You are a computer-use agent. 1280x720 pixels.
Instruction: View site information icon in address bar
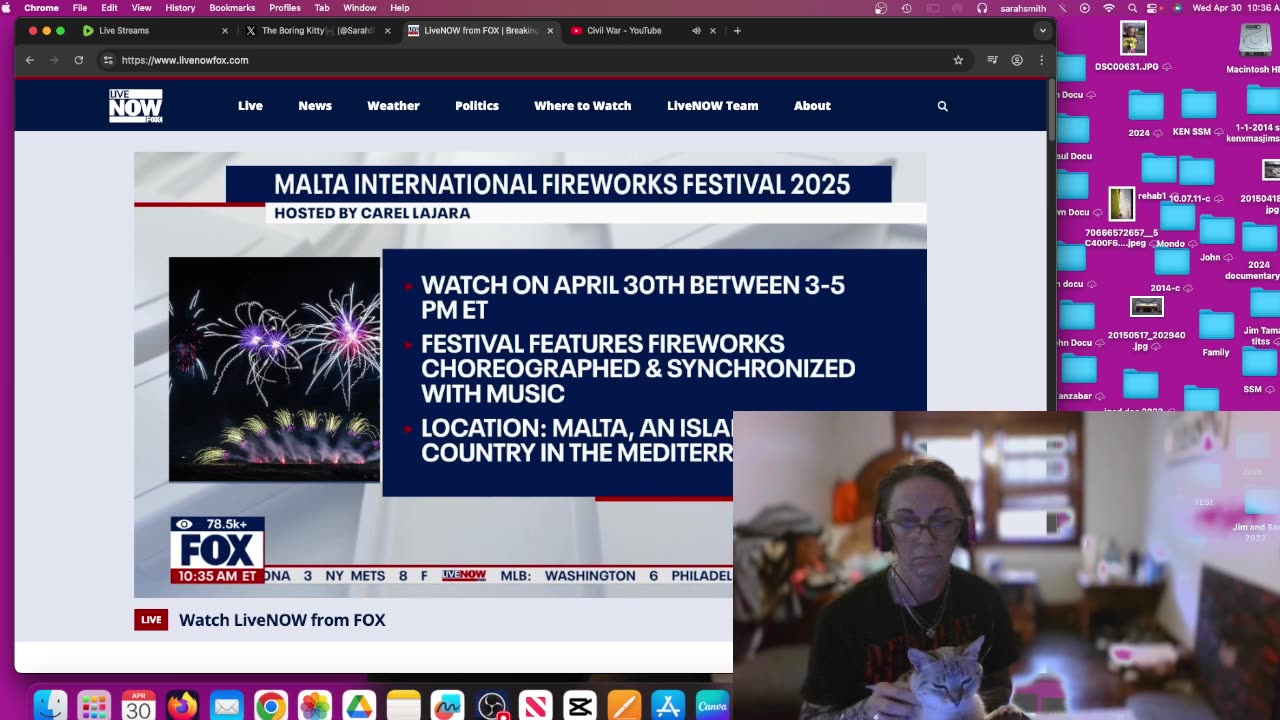click(108, 60)
